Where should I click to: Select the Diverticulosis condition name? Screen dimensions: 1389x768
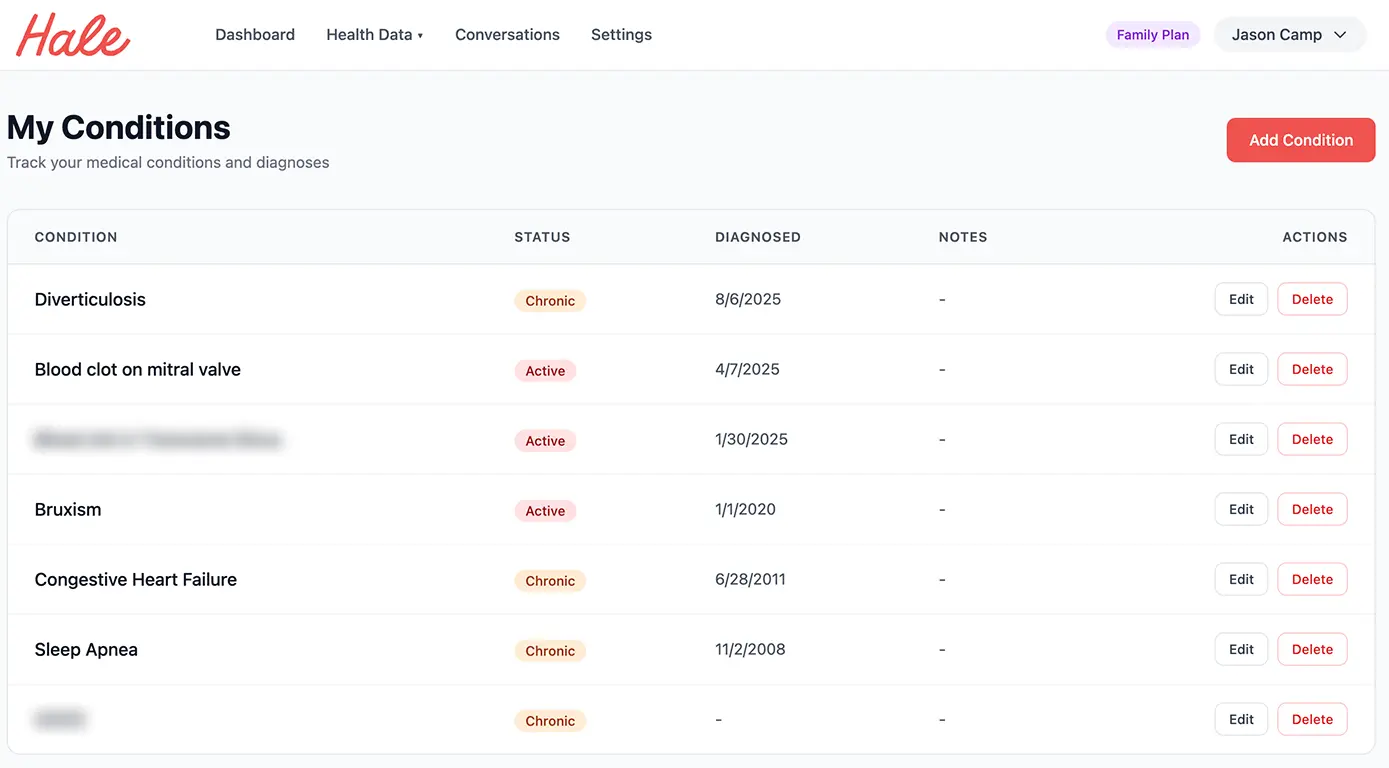click(x=90, y=299)
